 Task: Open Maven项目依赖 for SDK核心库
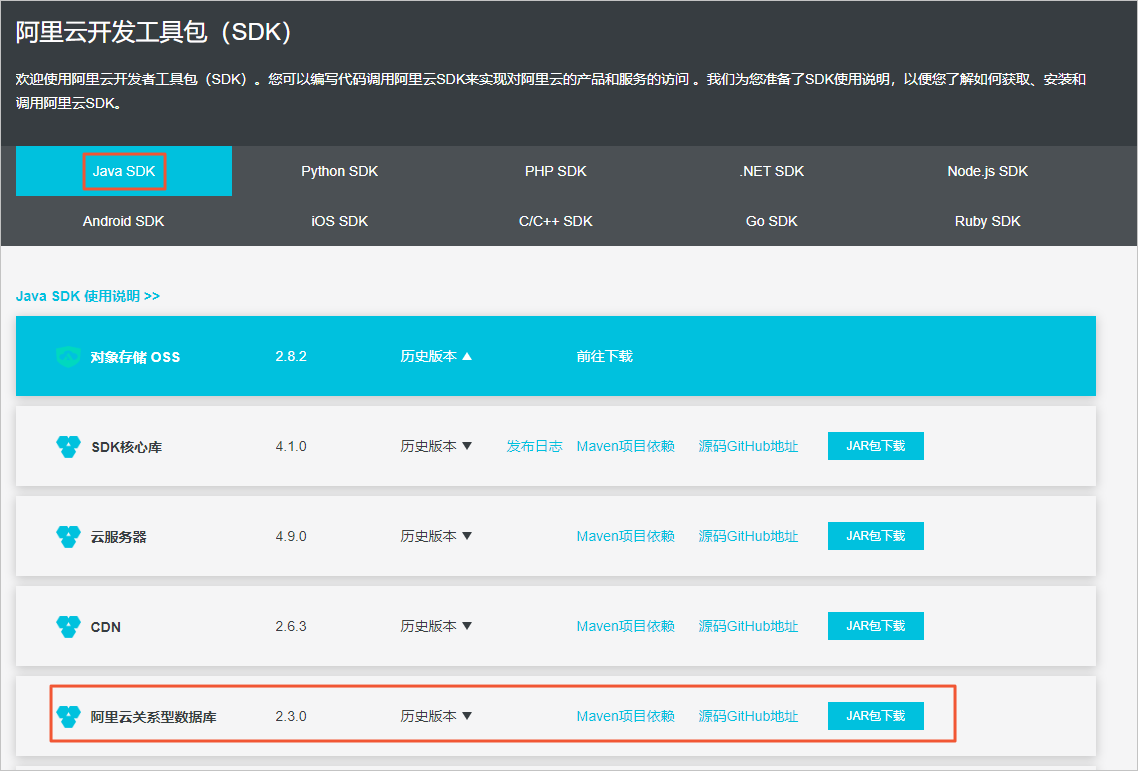coord(626,446)
